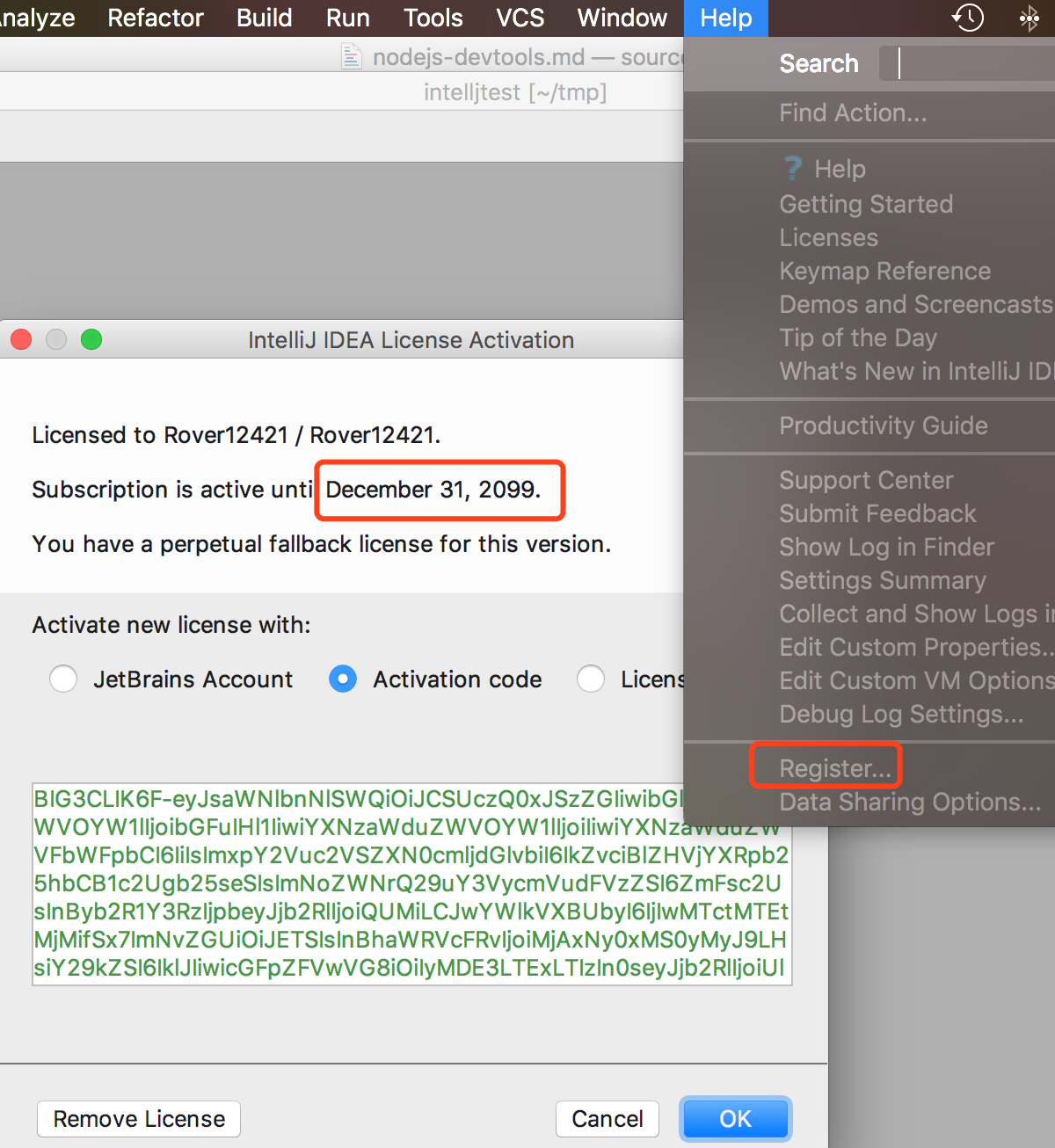Select Activation code radio option

(x=343, y=679)
